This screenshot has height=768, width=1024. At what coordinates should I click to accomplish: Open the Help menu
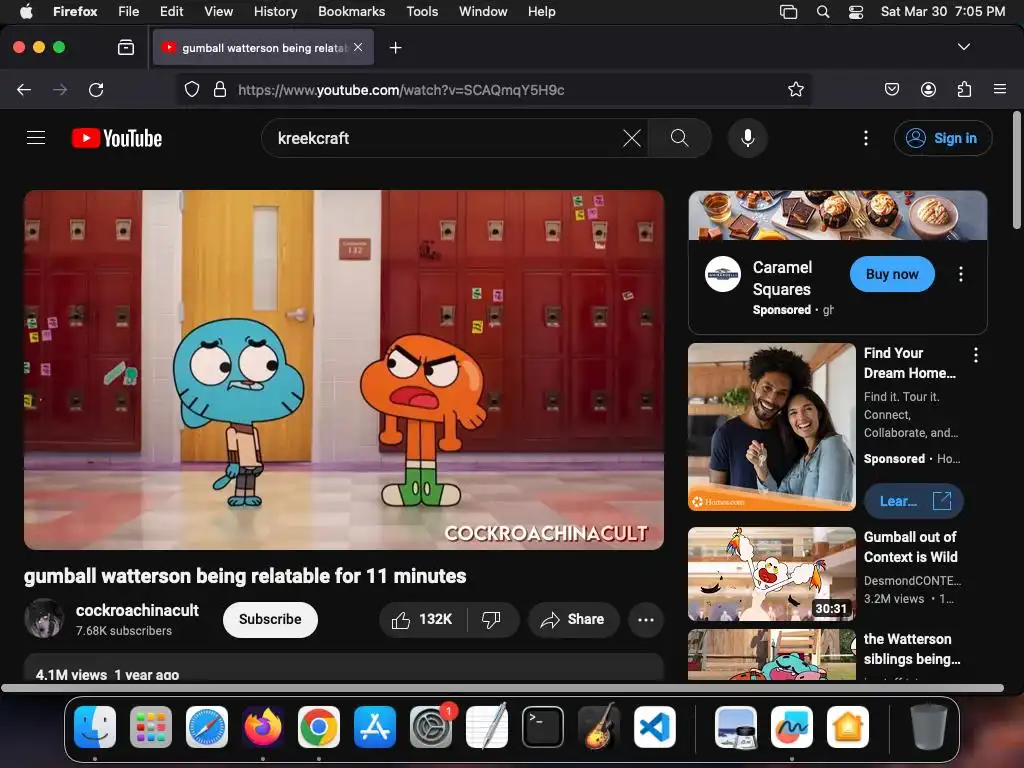[541, 11]
